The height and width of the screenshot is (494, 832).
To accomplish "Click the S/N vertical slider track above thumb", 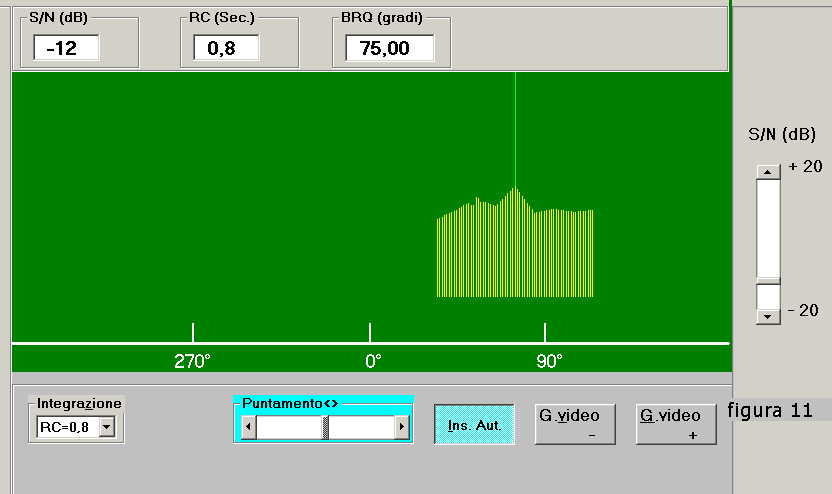I will [768, 228].
